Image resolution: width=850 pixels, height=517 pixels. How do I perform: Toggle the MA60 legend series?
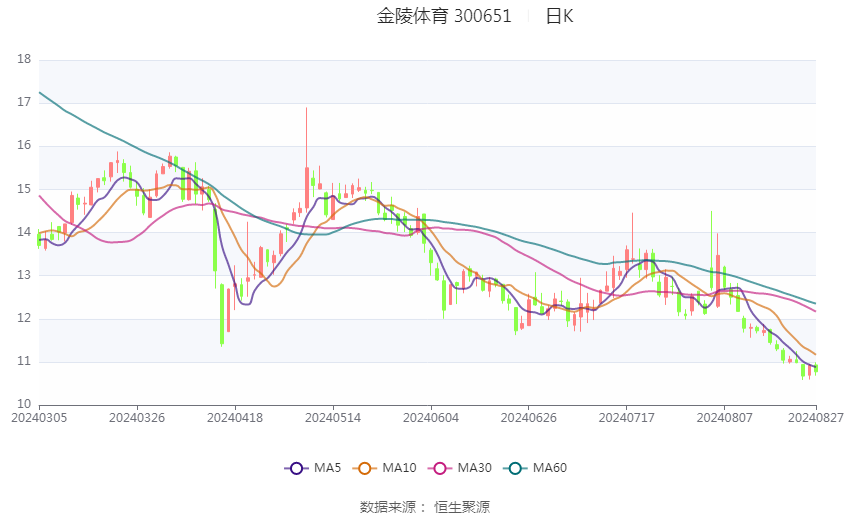point(535,468)
